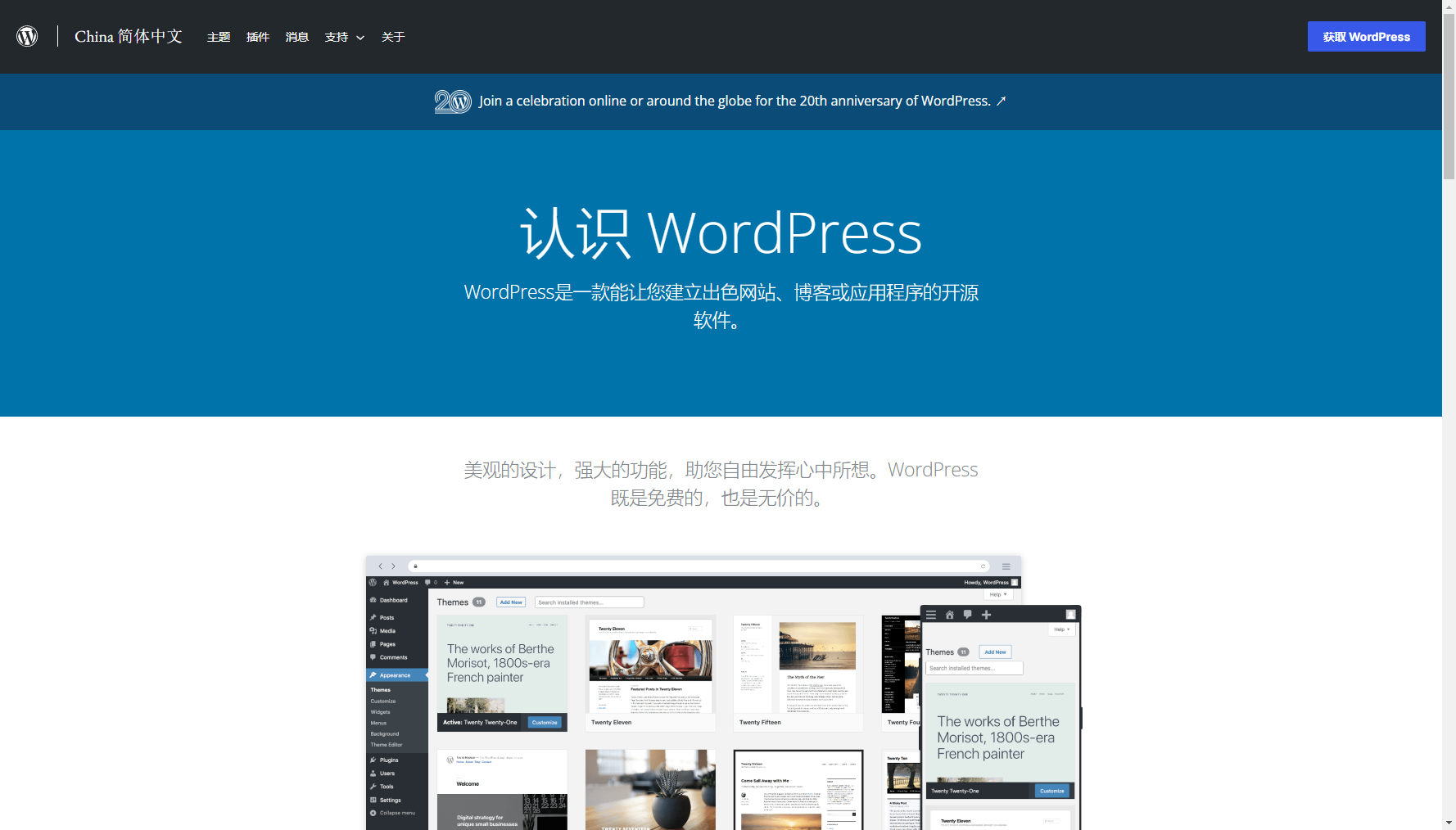Open the Twenty Twenty-One active theme thumbnail
The image size is (1456, 830).
[502, 673]
